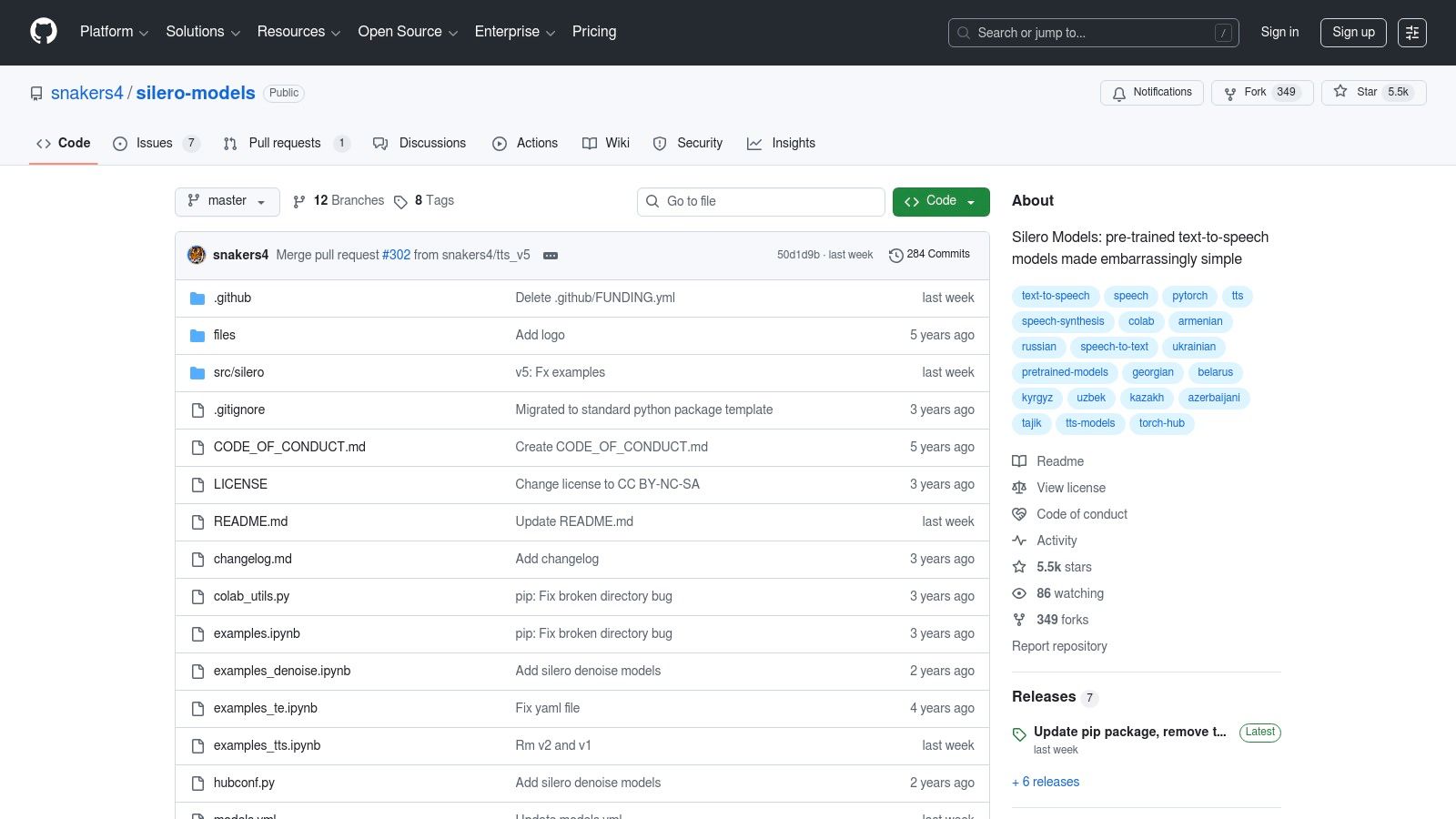Screen dimensions: 1456x819
Task: Open the Platform menu in header
Action: tap(114, 32)
